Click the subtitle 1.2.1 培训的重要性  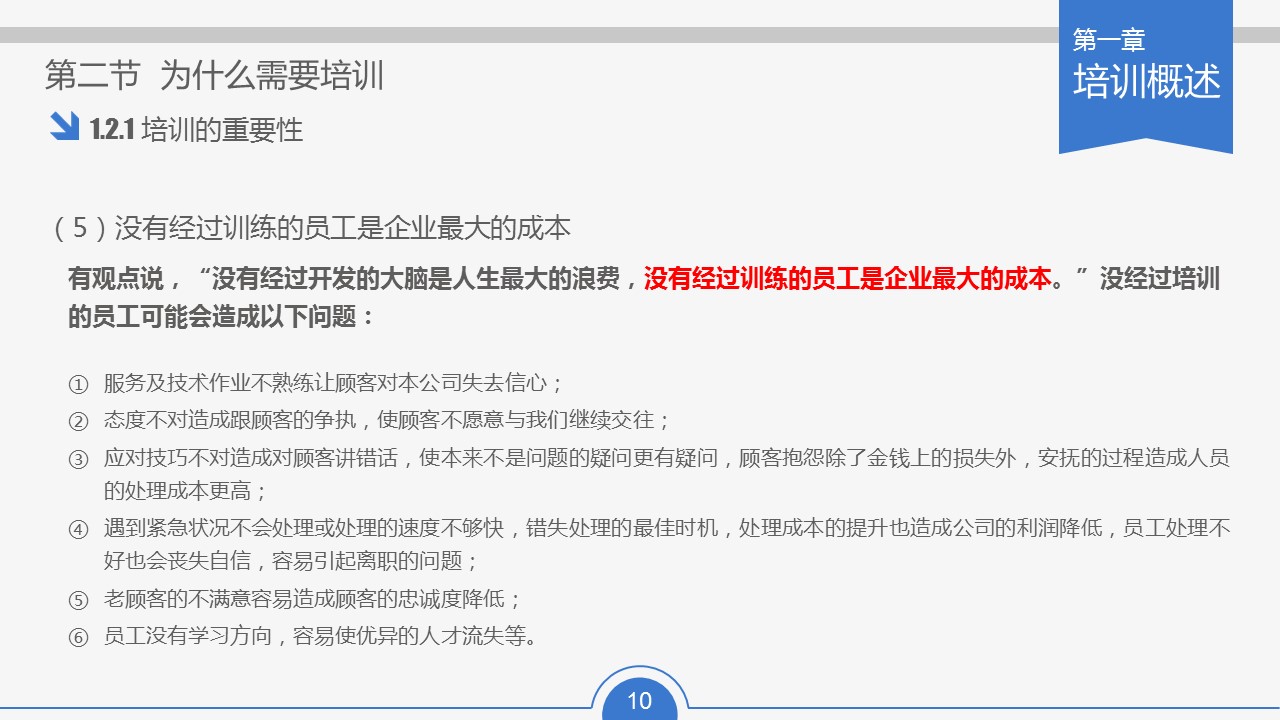196,130
